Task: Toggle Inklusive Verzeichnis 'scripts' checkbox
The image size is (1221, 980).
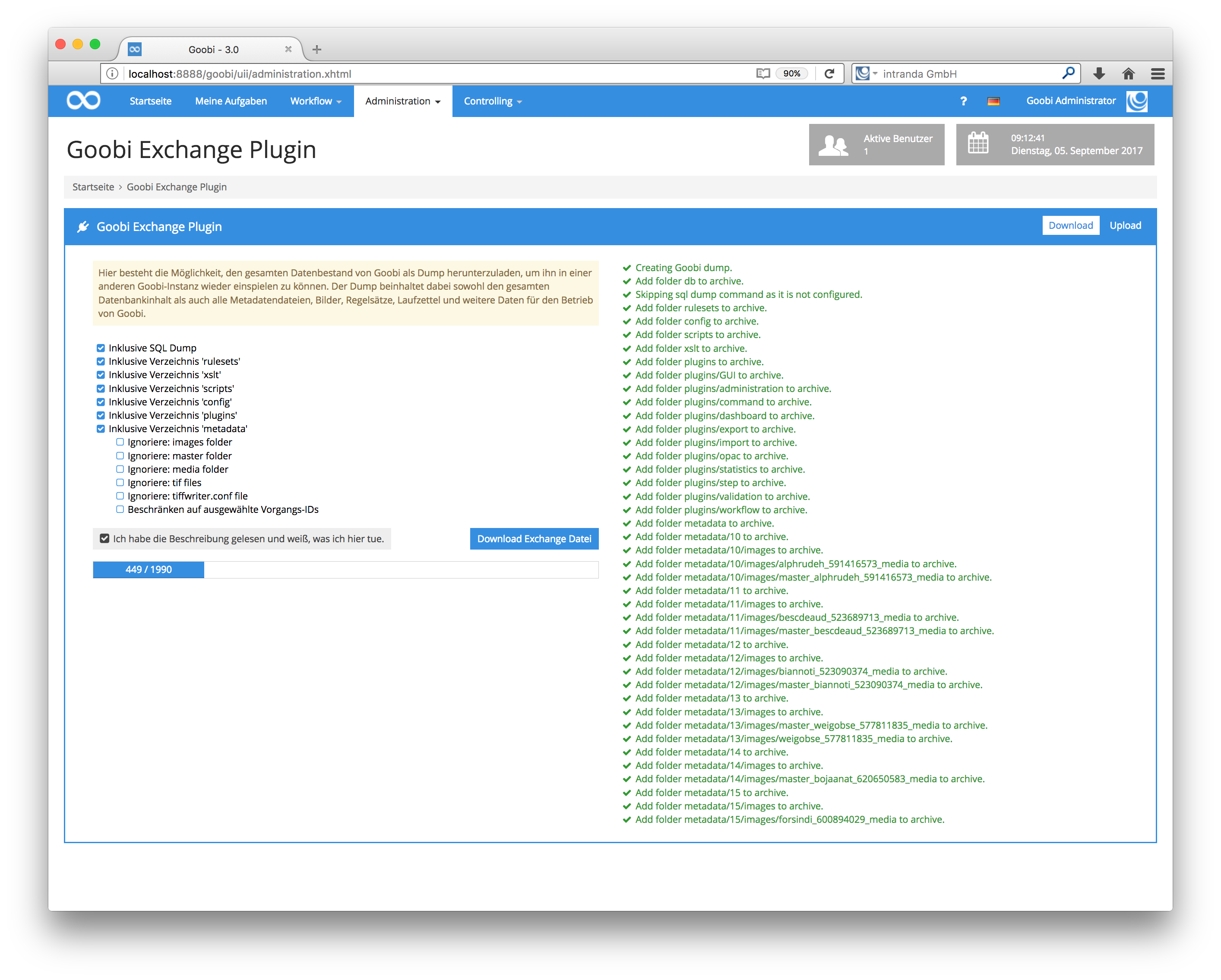Action: 101,389
